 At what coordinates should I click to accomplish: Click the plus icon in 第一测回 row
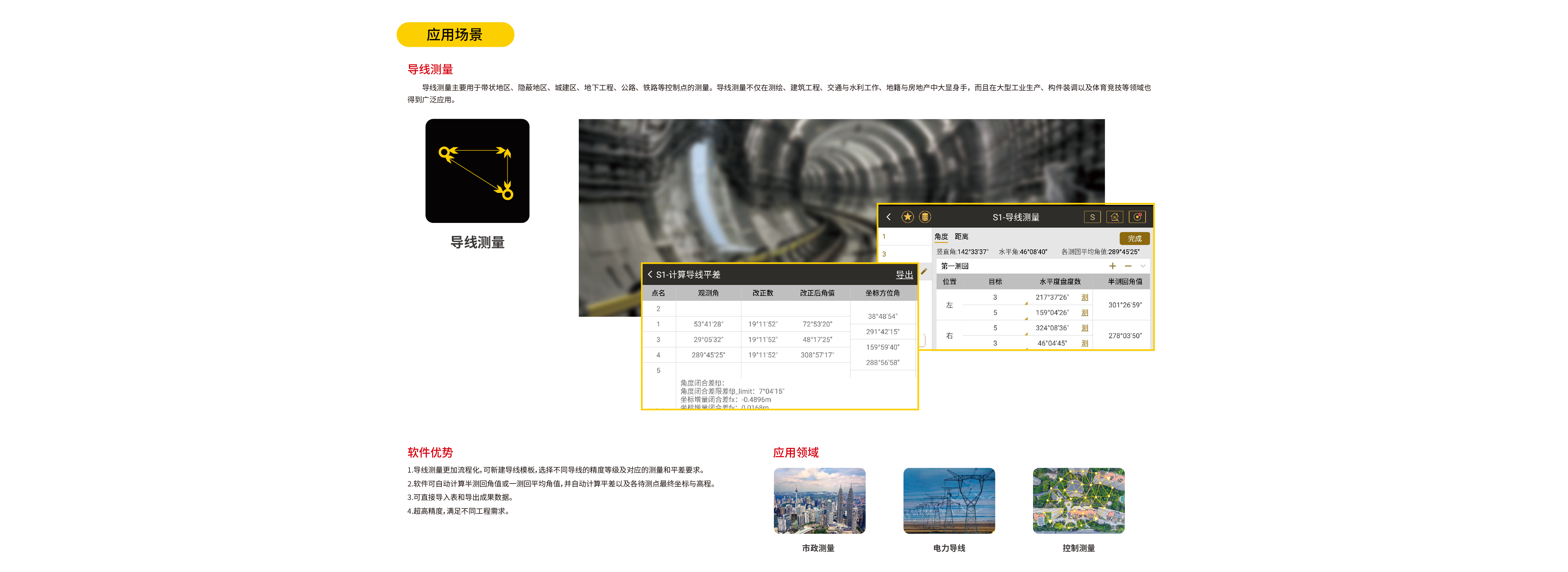(1112, 266)
